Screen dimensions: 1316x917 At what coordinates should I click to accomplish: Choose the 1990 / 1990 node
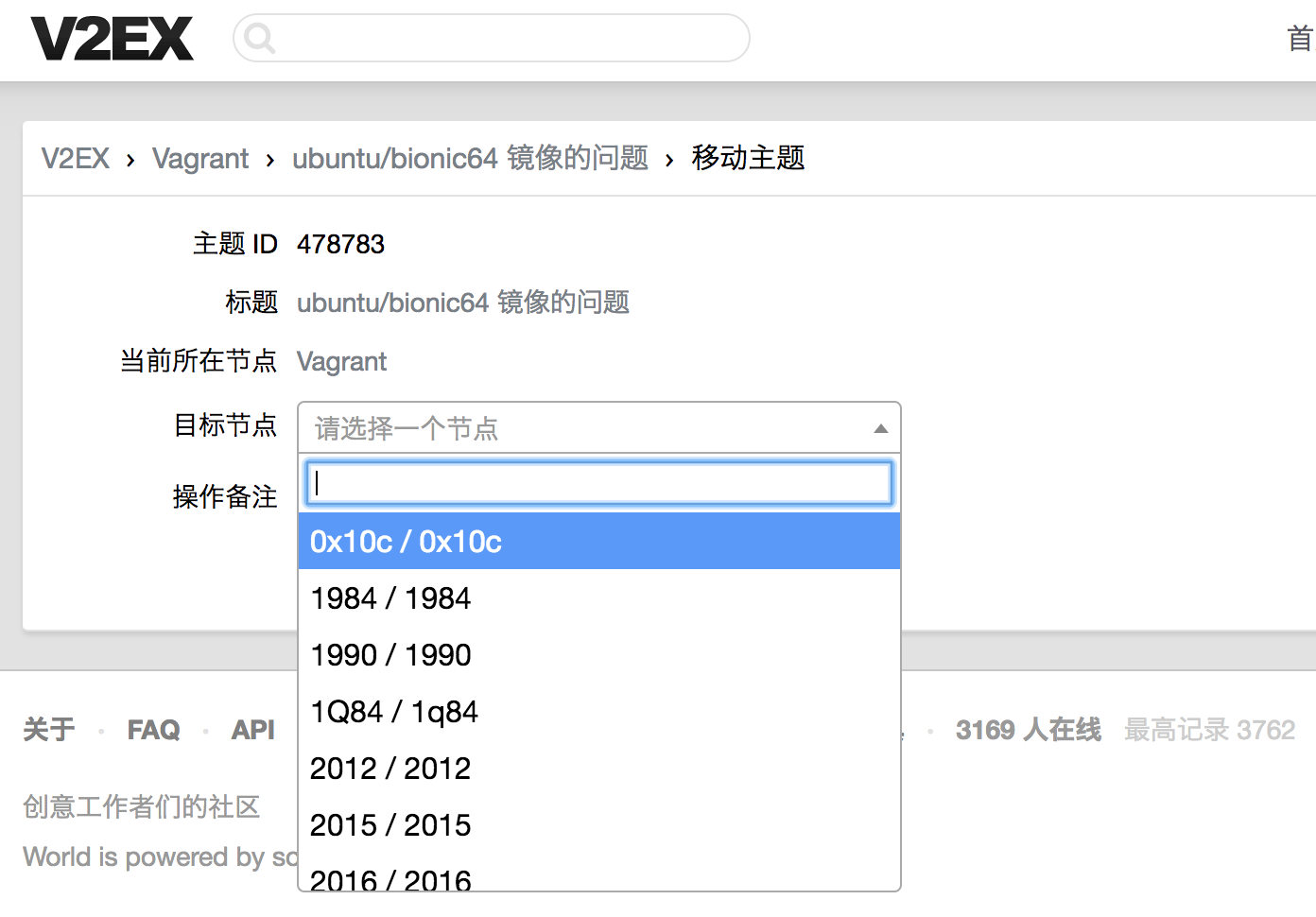tap(599, 654)
